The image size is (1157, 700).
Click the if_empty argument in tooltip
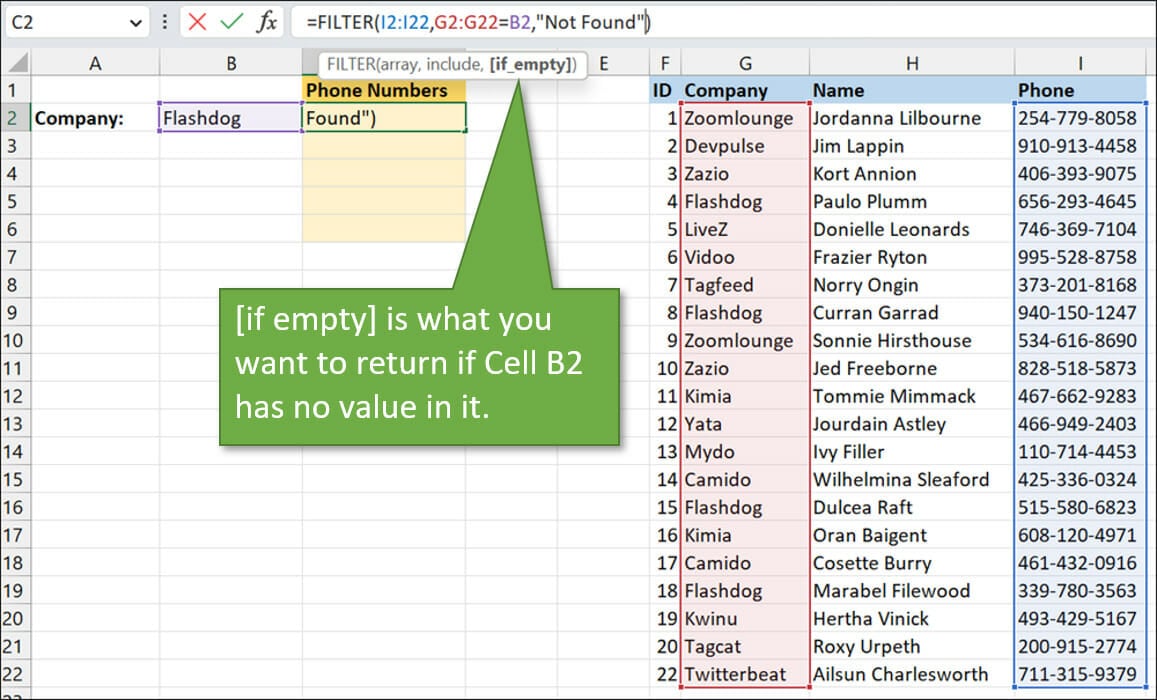531,64
